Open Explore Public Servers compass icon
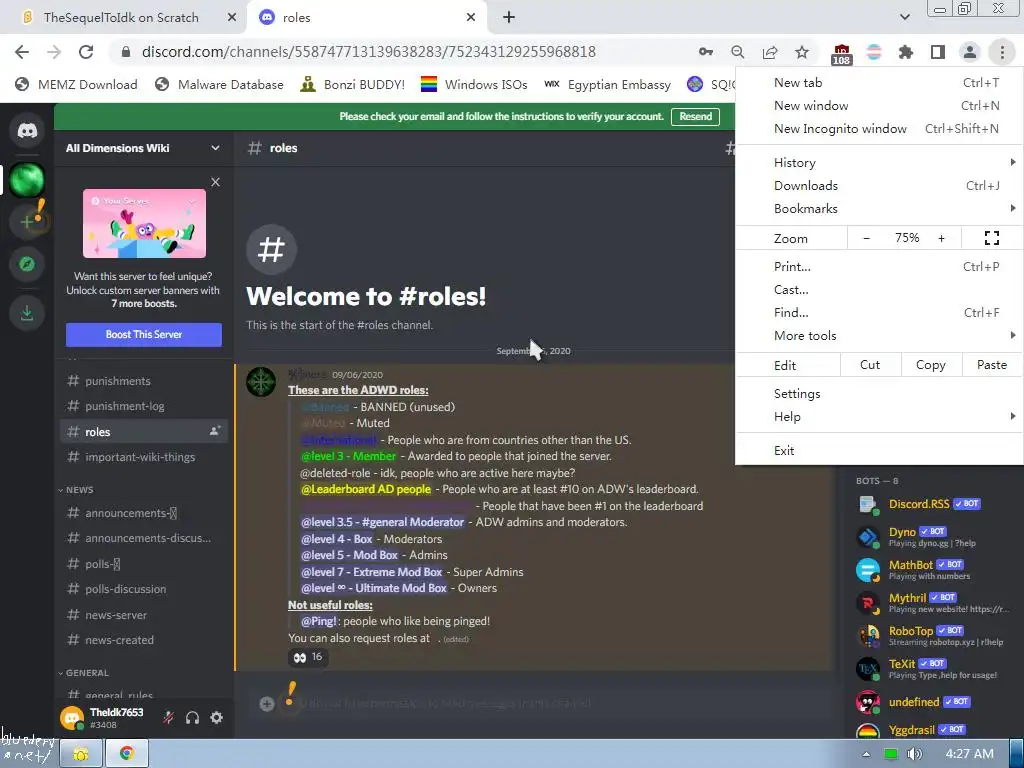Viewport: 1024px width, 768px height. (x=27, y=264)
